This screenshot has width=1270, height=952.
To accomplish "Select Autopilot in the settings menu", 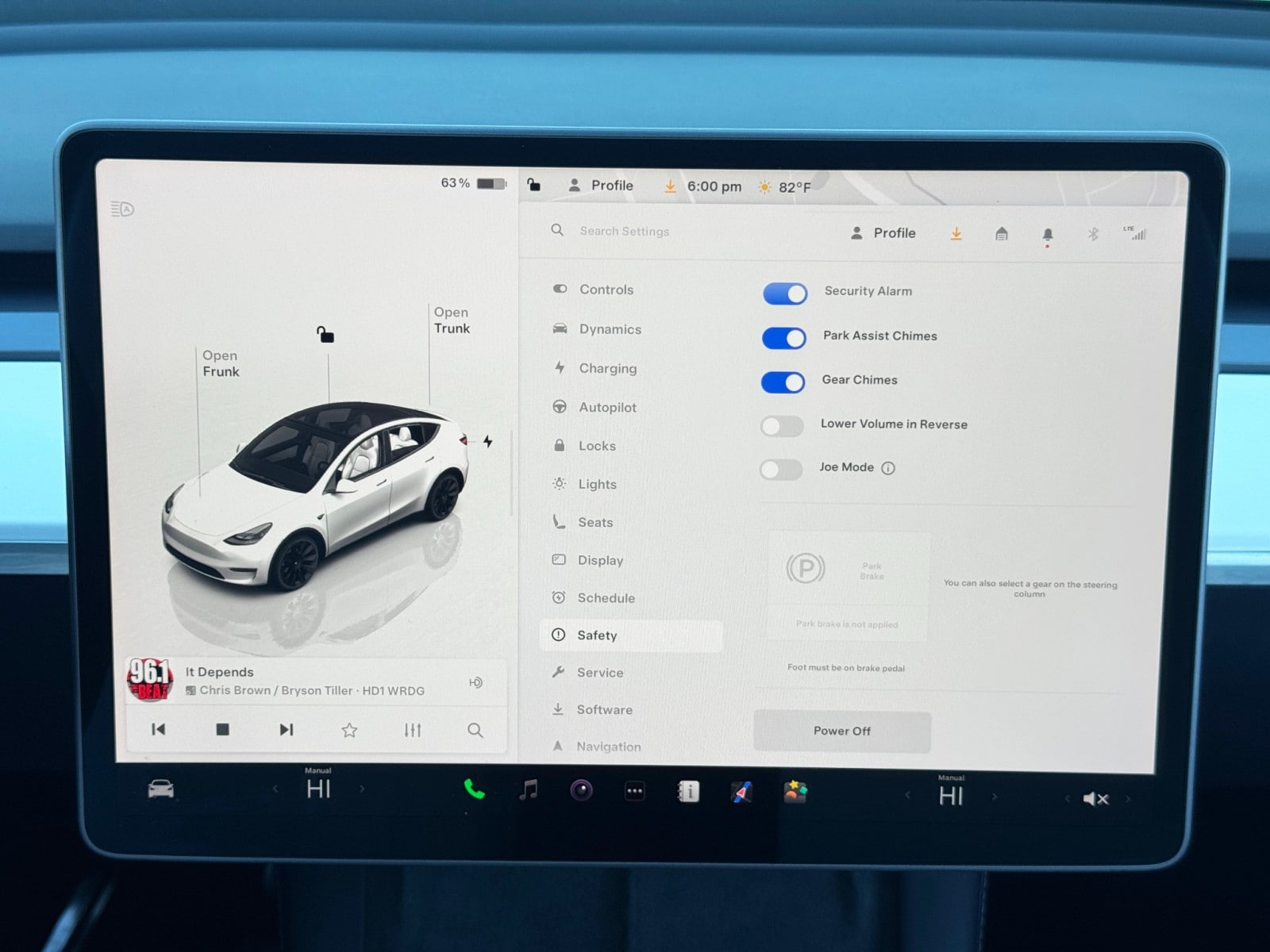I will pos(607,407).
